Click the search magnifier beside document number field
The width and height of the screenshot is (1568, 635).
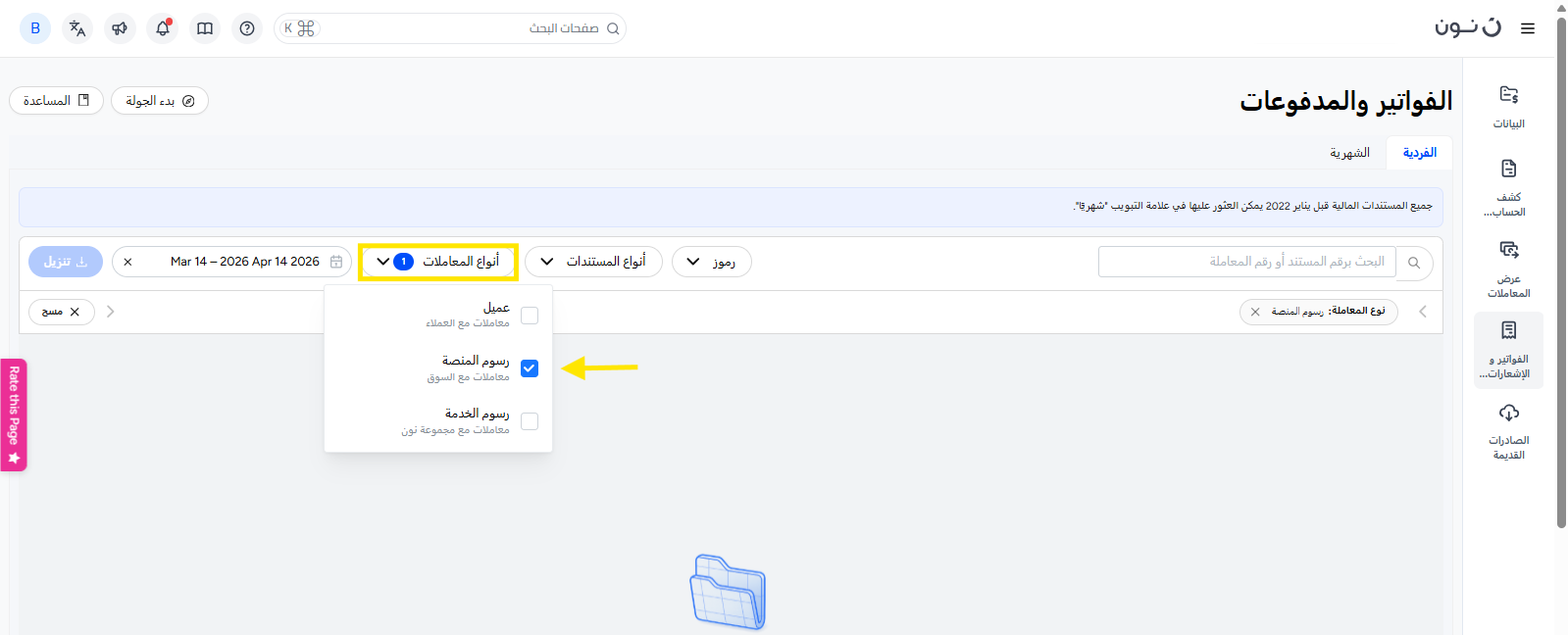click(x=1414, y=263)
